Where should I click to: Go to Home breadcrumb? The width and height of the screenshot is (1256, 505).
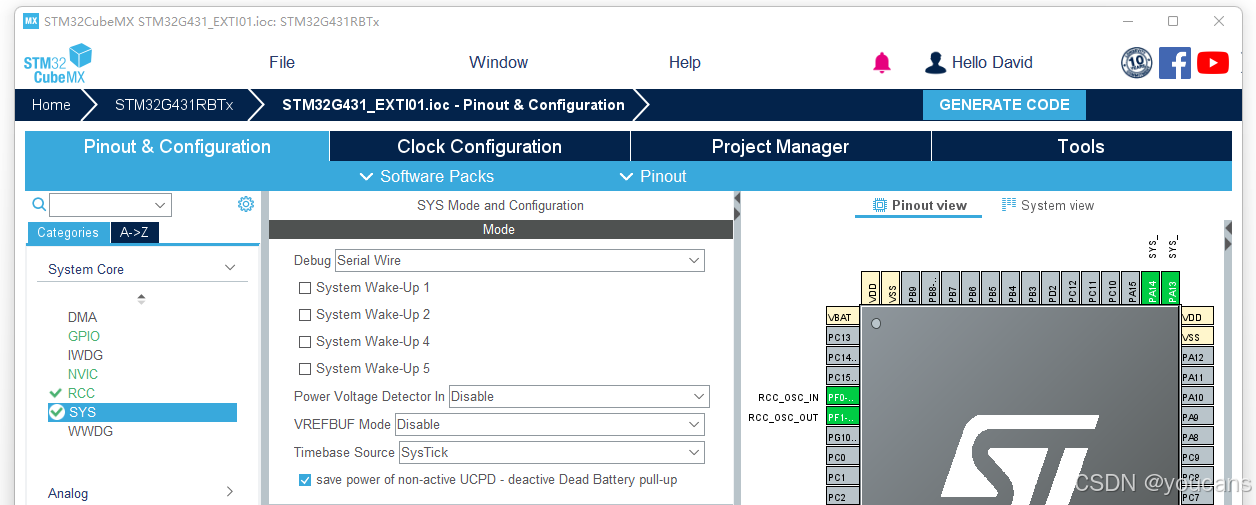pos(51,104)
